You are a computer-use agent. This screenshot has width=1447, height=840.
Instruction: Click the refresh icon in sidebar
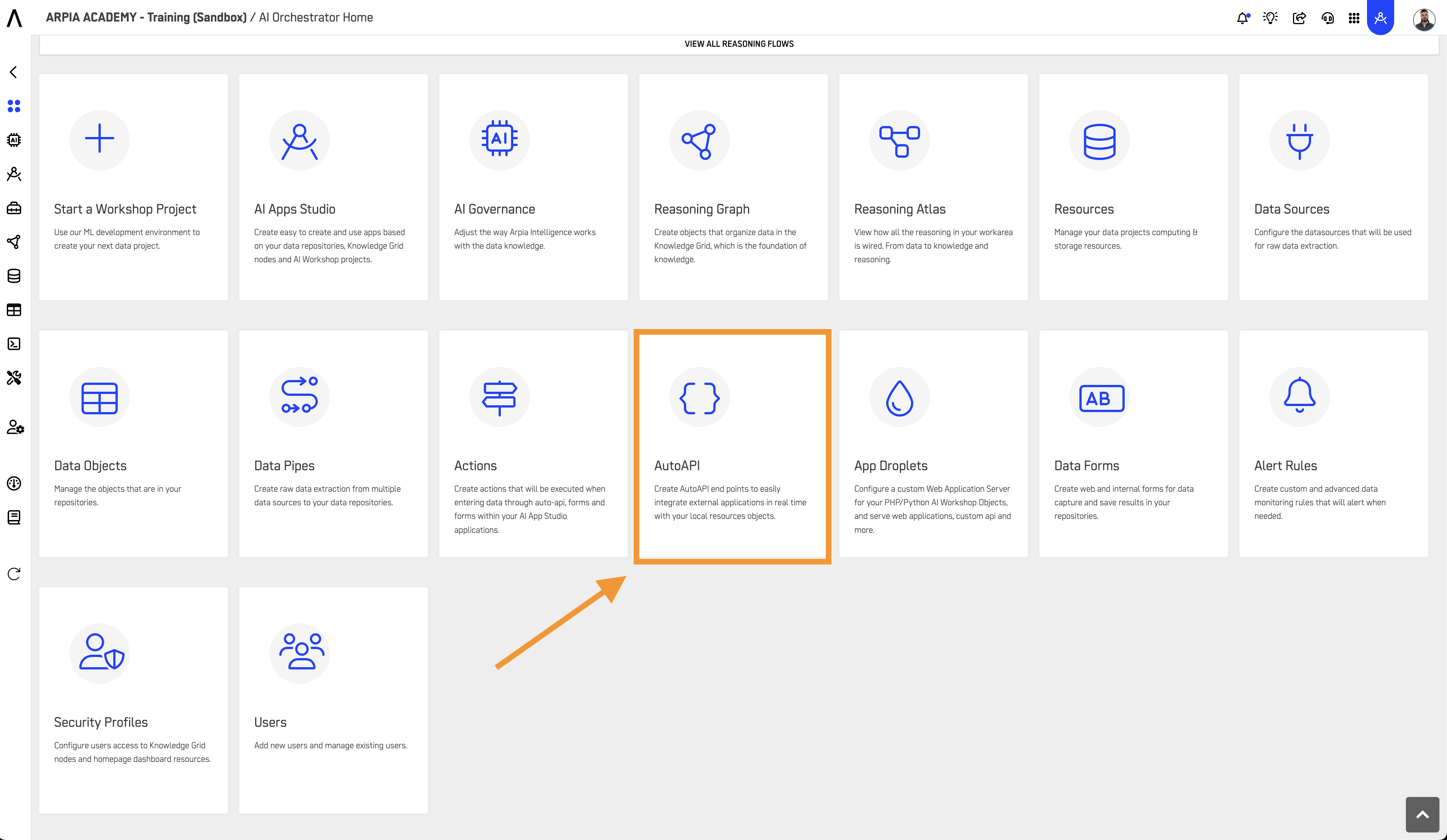pyautogui.click(x=14, y=574)
